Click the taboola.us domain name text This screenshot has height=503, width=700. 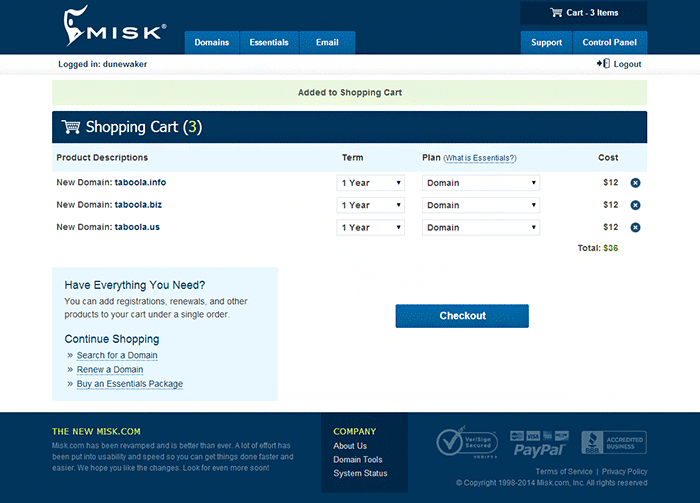pyautogui.click(x=137, y=227)
